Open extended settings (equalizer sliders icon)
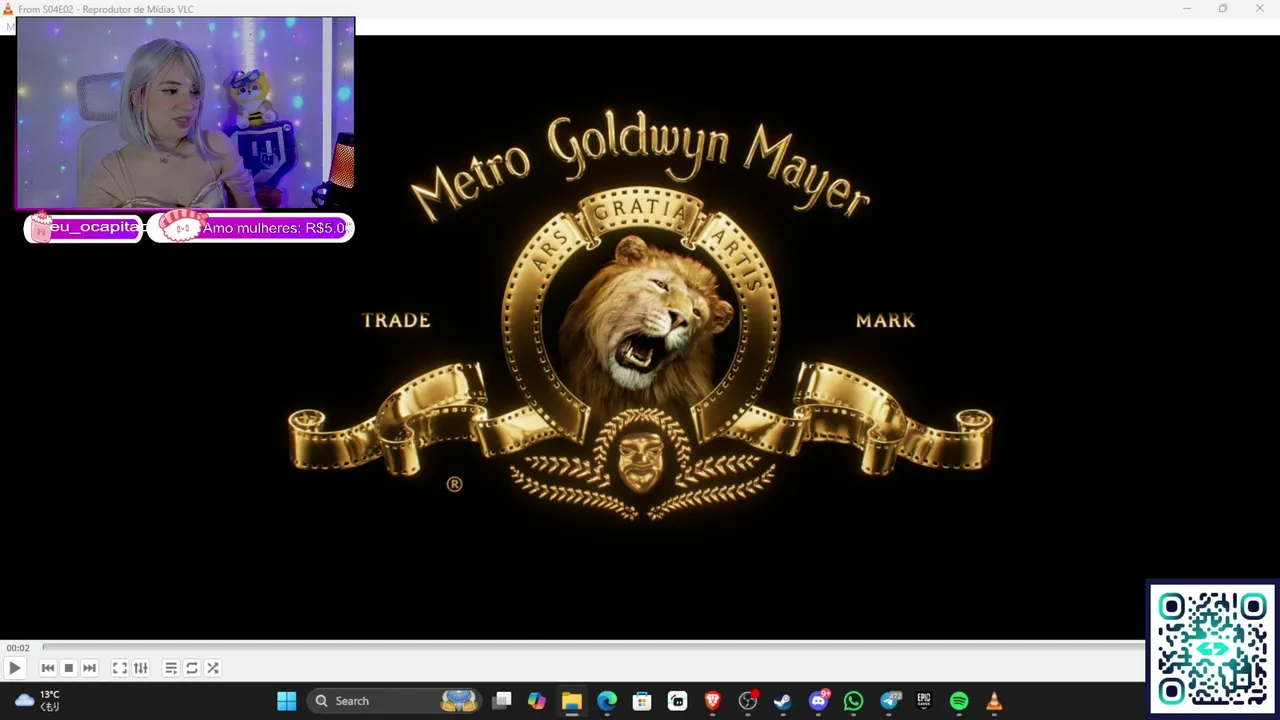 (140, 668)
